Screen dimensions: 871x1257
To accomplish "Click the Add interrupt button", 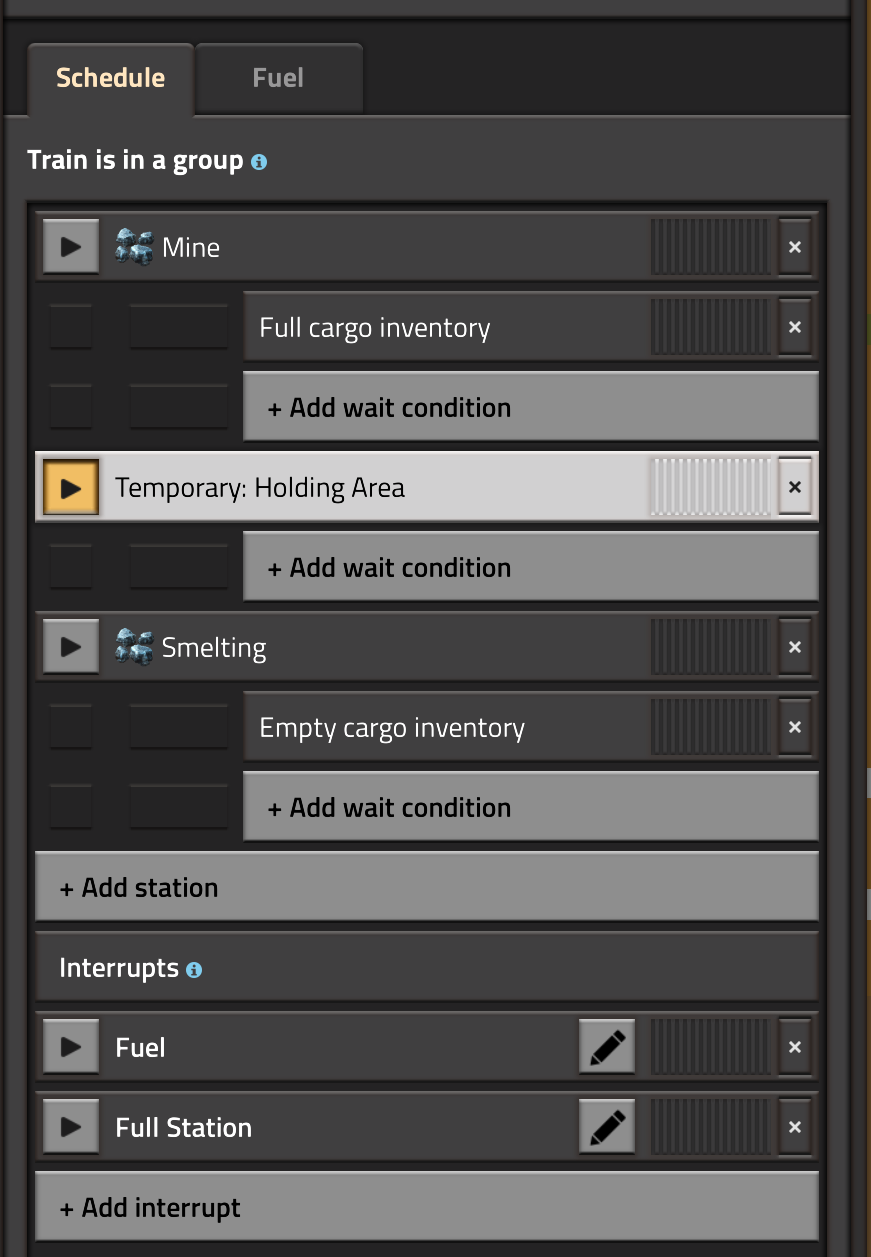I will tap(427, 1207).
